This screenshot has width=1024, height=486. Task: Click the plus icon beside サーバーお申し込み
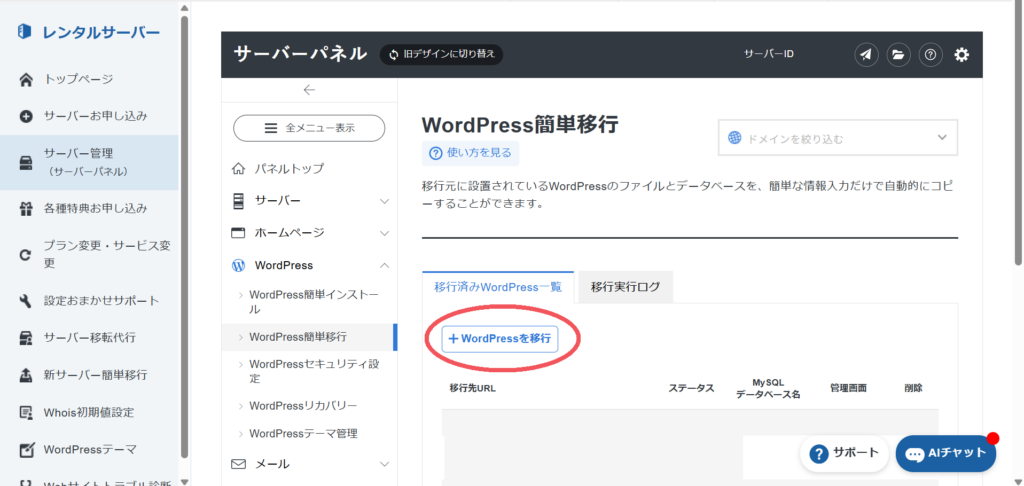[x=25, y=118]
